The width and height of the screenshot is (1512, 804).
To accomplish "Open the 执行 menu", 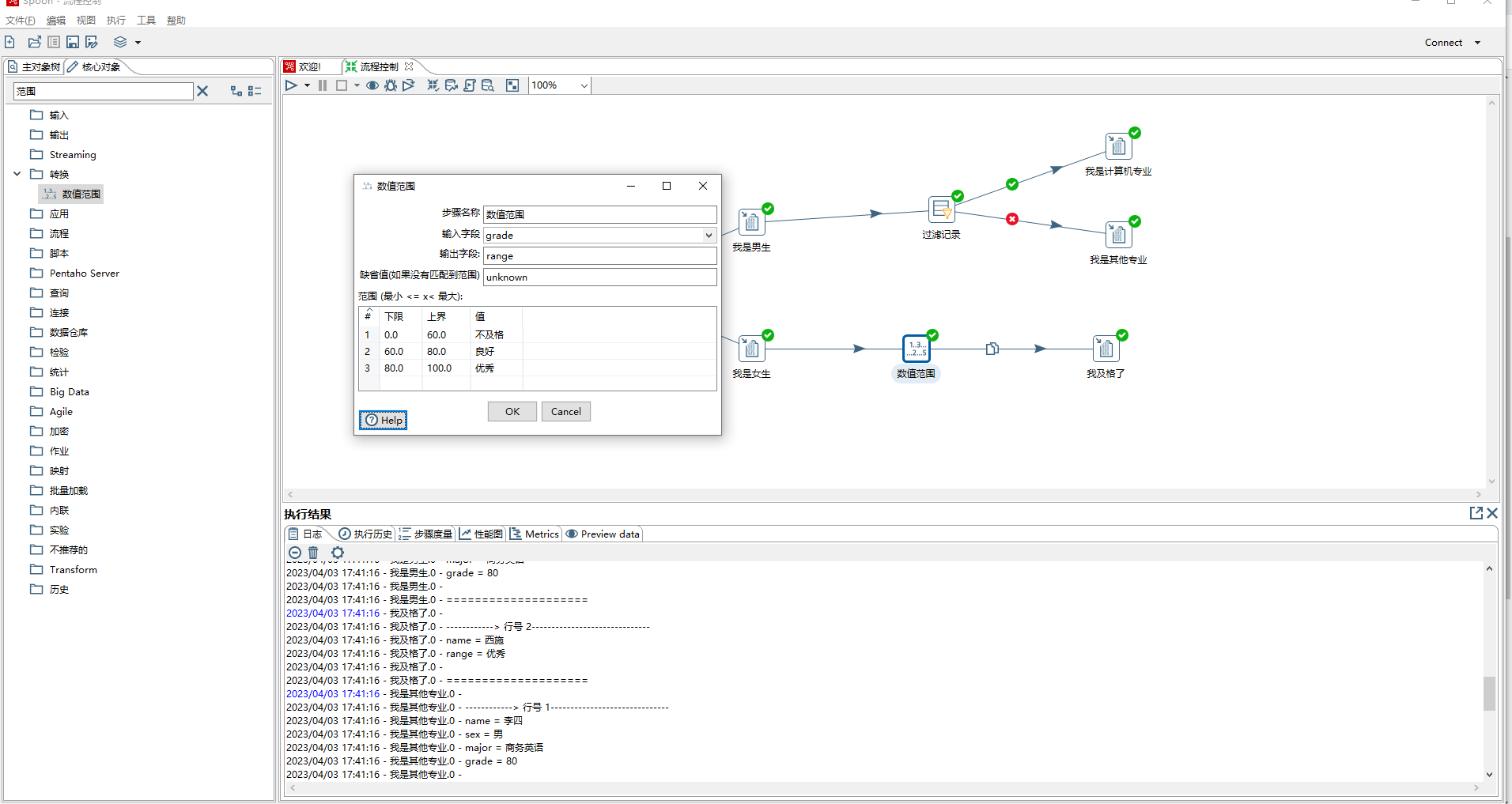I will tap(115, 21).
